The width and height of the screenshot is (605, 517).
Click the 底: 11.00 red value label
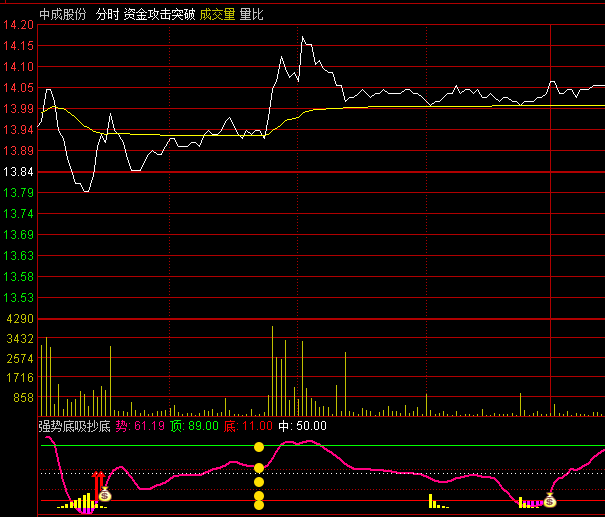[x=248, y=426]
